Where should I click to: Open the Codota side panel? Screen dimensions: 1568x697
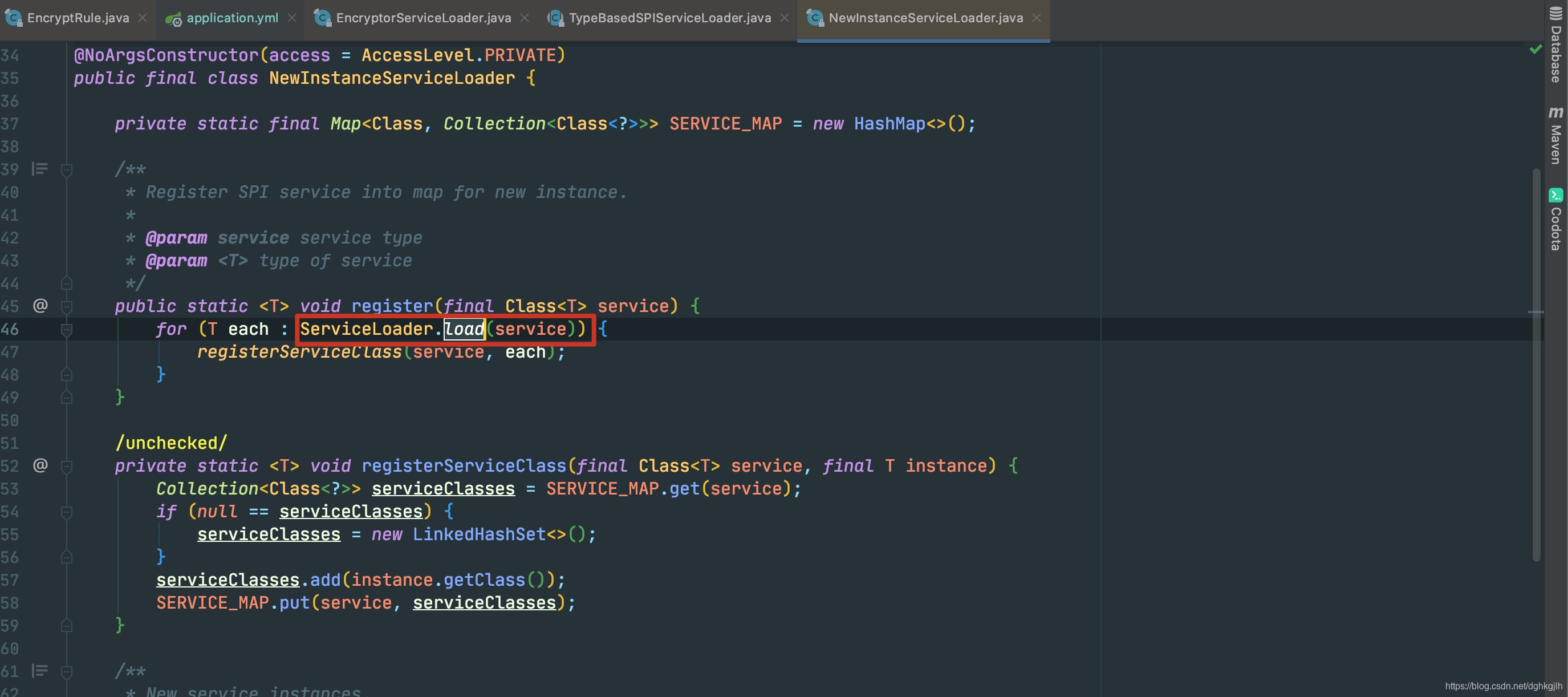[1556, 220]
